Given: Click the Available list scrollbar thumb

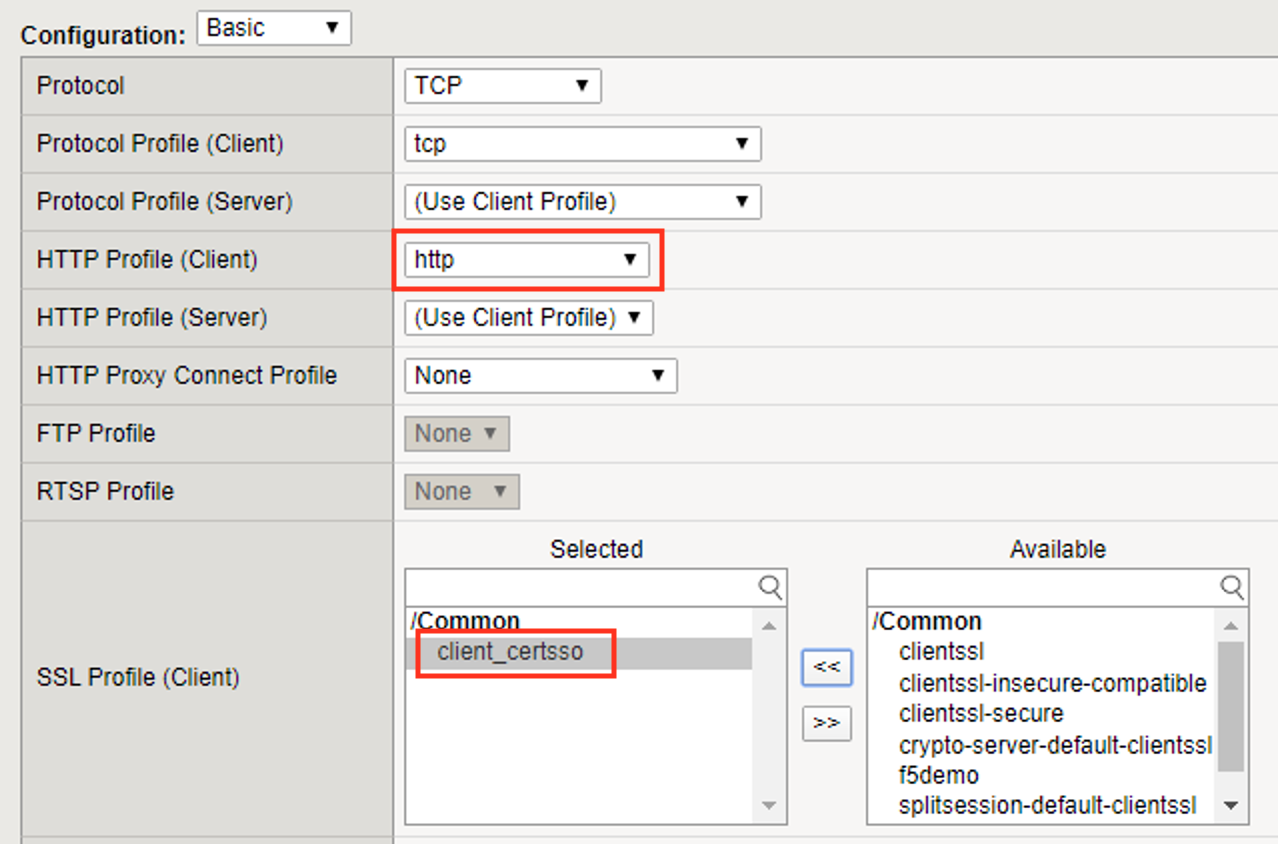Looking at the screenshot, I should 1231,706.
